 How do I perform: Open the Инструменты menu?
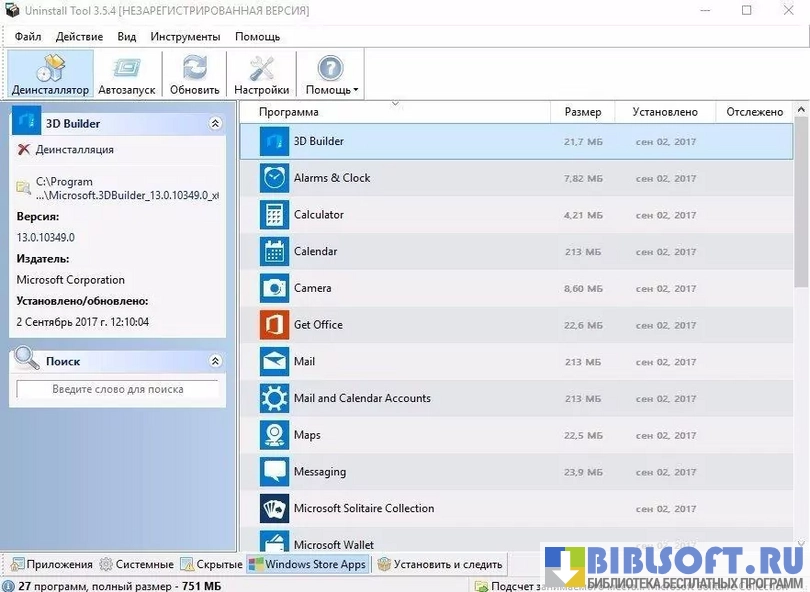tap(184, 36)
